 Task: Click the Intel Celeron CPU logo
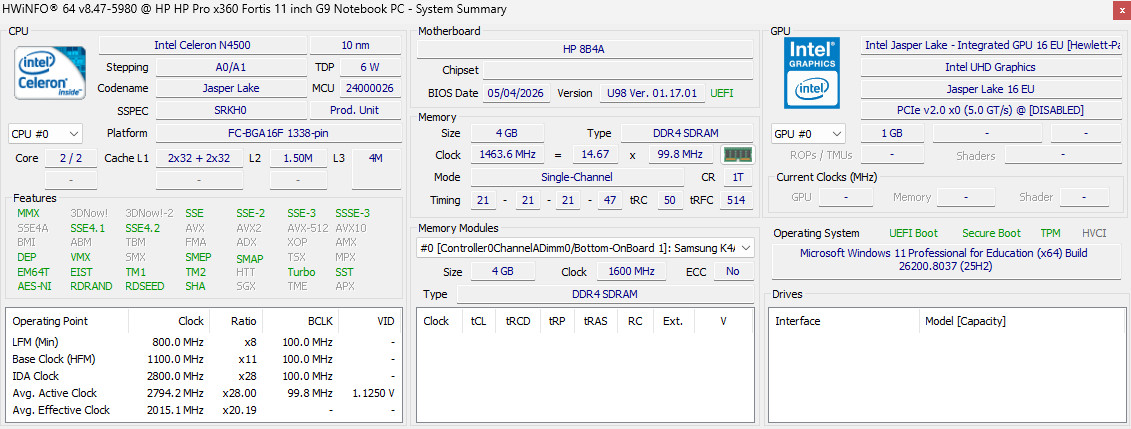coord(50,73)
